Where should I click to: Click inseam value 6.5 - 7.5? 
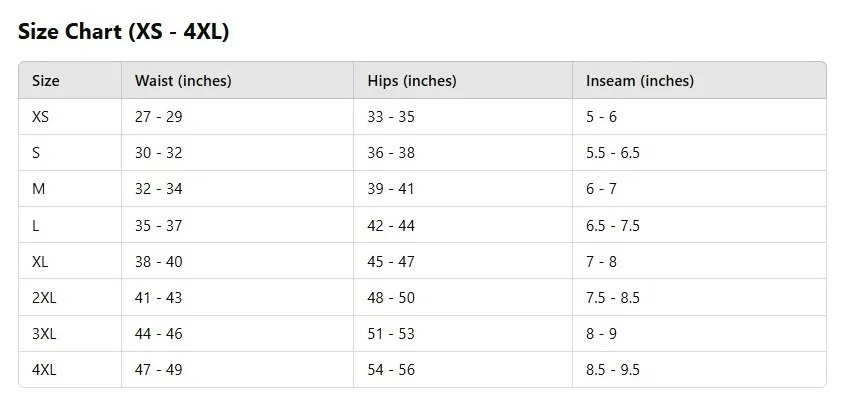coord(613,225)
